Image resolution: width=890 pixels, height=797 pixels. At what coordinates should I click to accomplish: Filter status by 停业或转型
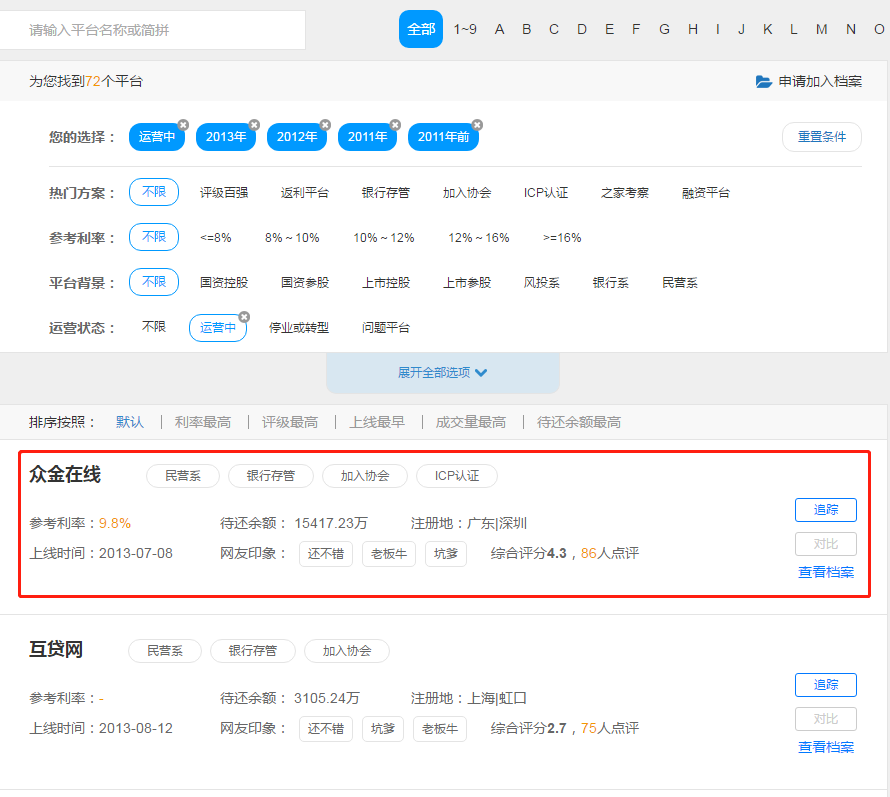point(299,328)
